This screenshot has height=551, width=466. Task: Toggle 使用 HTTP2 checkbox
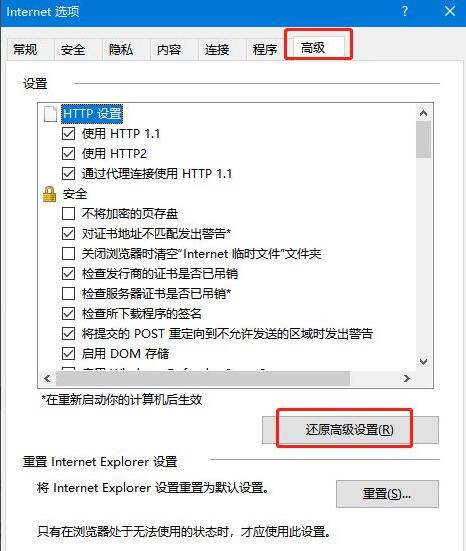pos(68,154)
